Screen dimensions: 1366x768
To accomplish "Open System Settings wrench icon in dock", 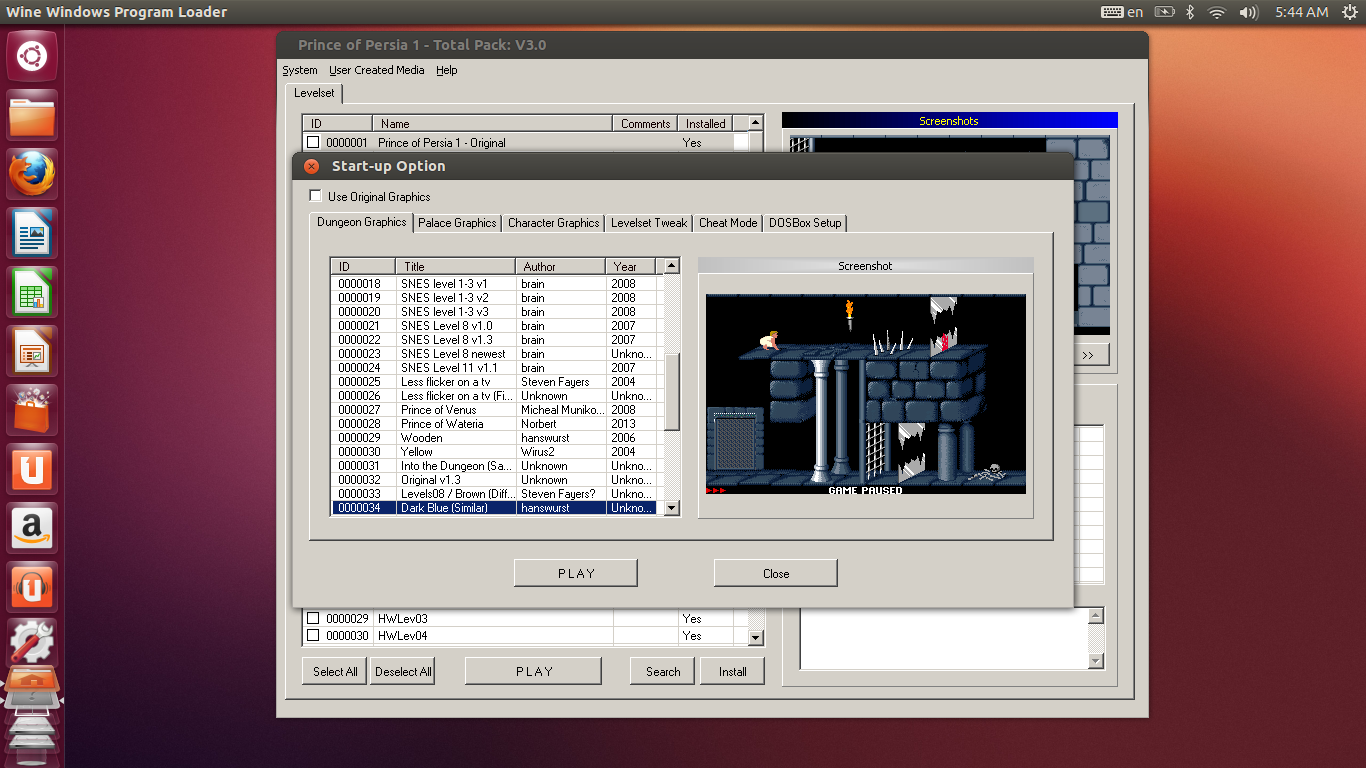I will tap(32, 643).
